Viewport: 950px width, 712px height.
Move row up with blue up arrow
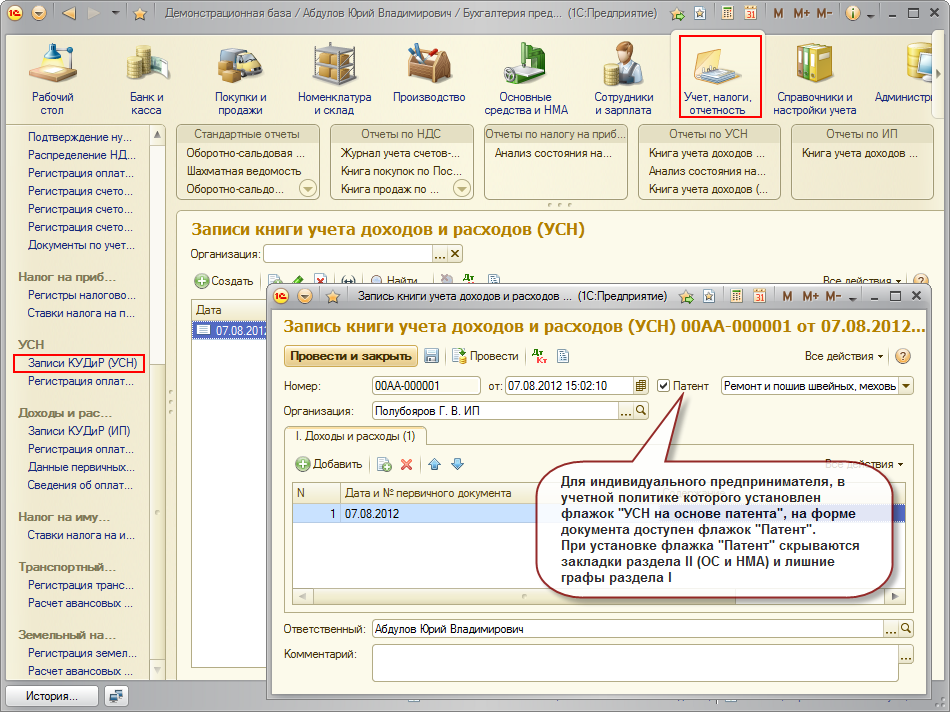click(435, 464)
